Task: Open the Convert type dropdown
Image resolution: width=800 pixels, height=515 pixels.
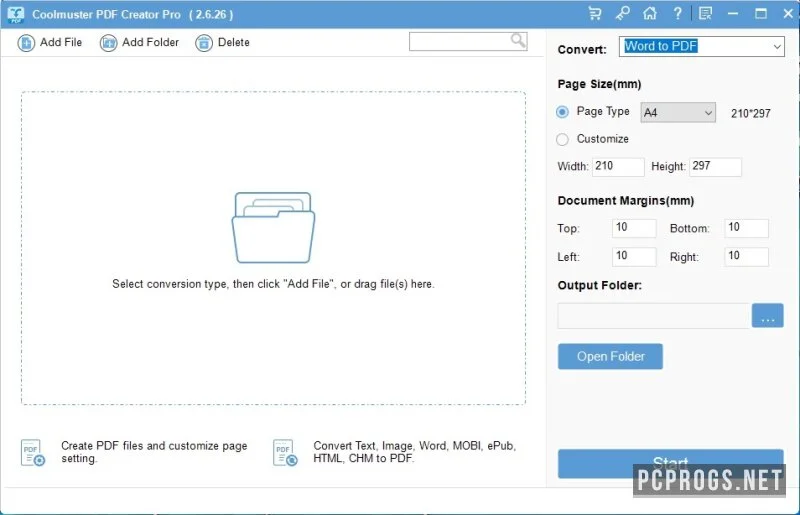Action: pyautogui.click(x=702, y=46)
